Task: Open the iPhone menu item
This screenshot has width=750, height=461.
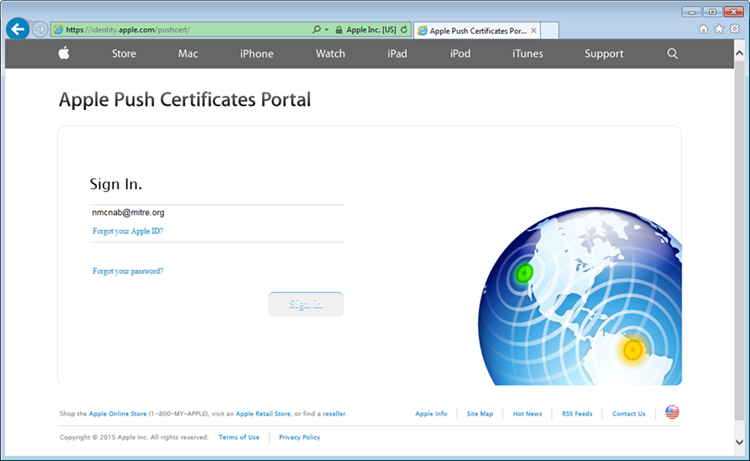Action: click(x=257, y=54)
